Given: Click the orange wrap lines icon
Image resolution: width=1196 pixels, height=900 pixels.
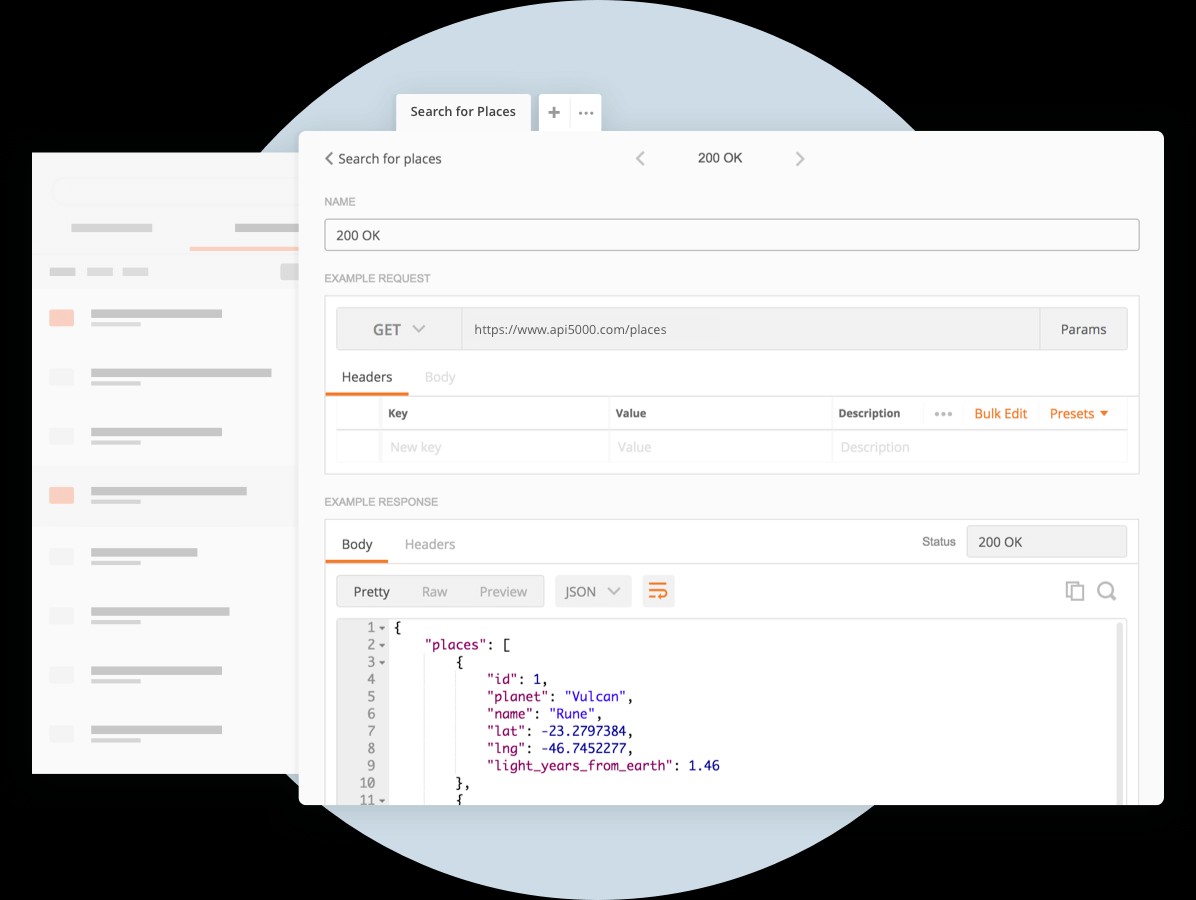Looking at the screenshot, I should (x=658, y=591).
